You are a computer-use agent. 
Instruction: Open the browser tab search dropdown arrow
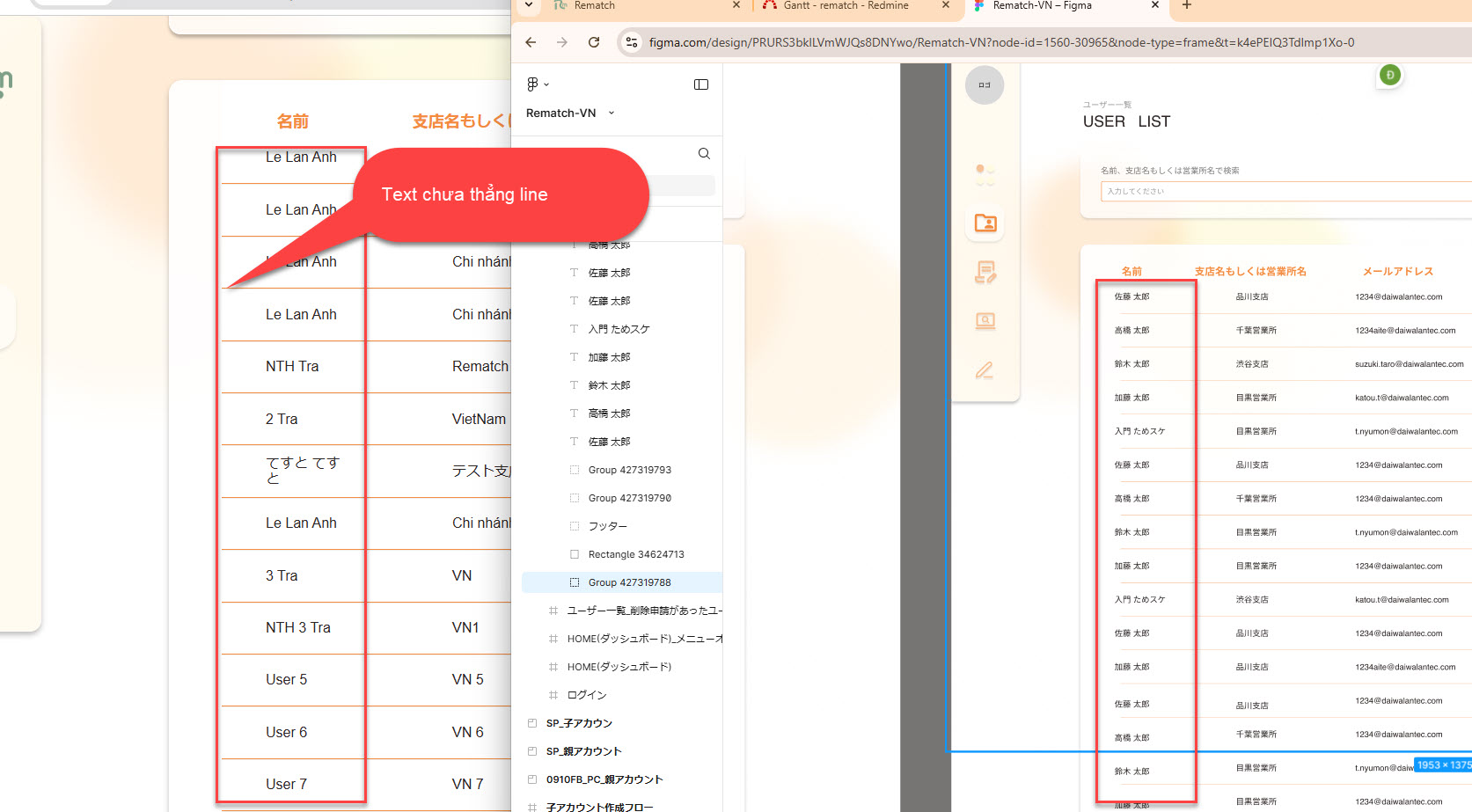click(529, 5)
